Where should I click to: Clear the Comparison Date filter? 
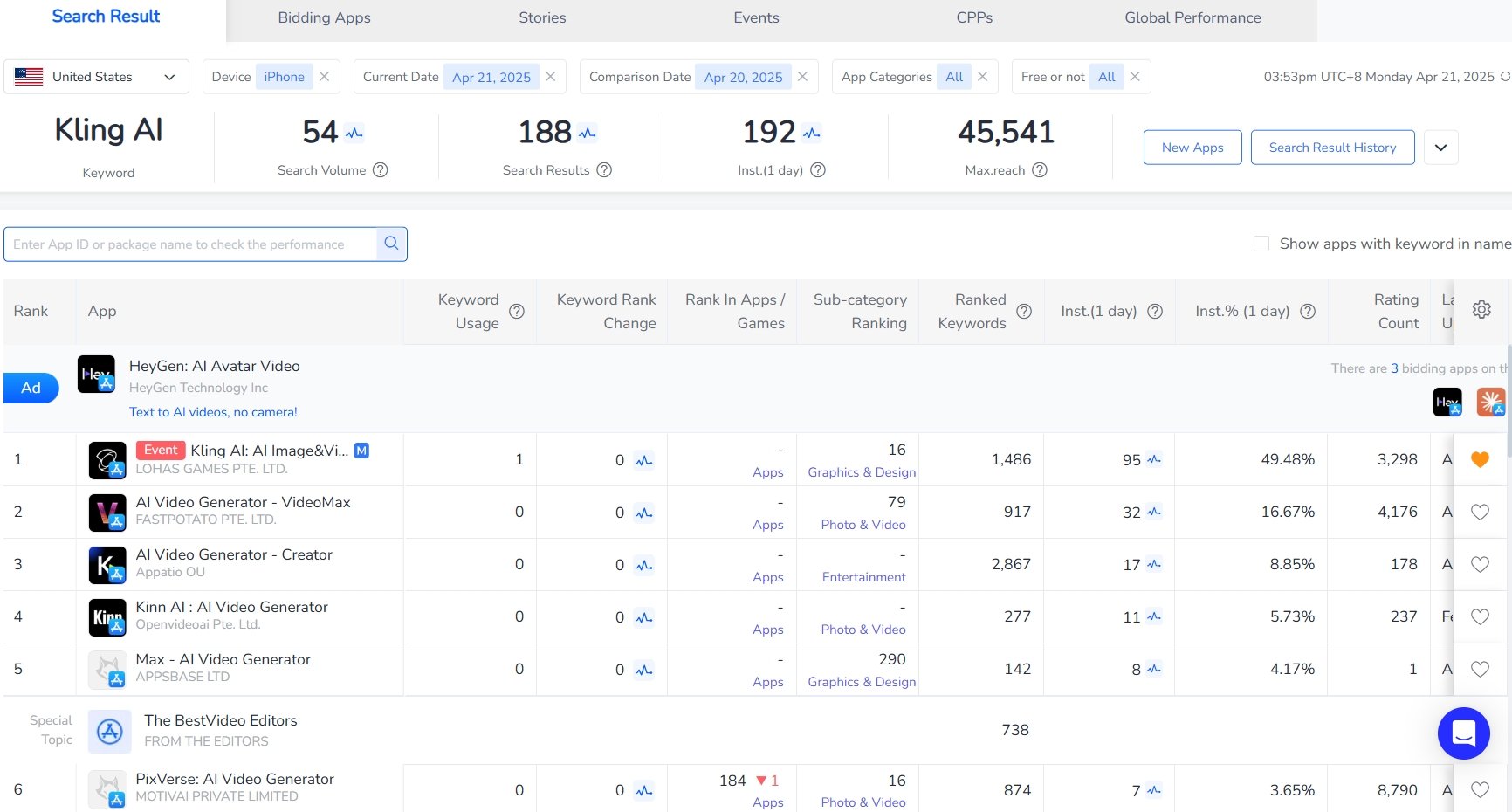(x=802, y=77)
